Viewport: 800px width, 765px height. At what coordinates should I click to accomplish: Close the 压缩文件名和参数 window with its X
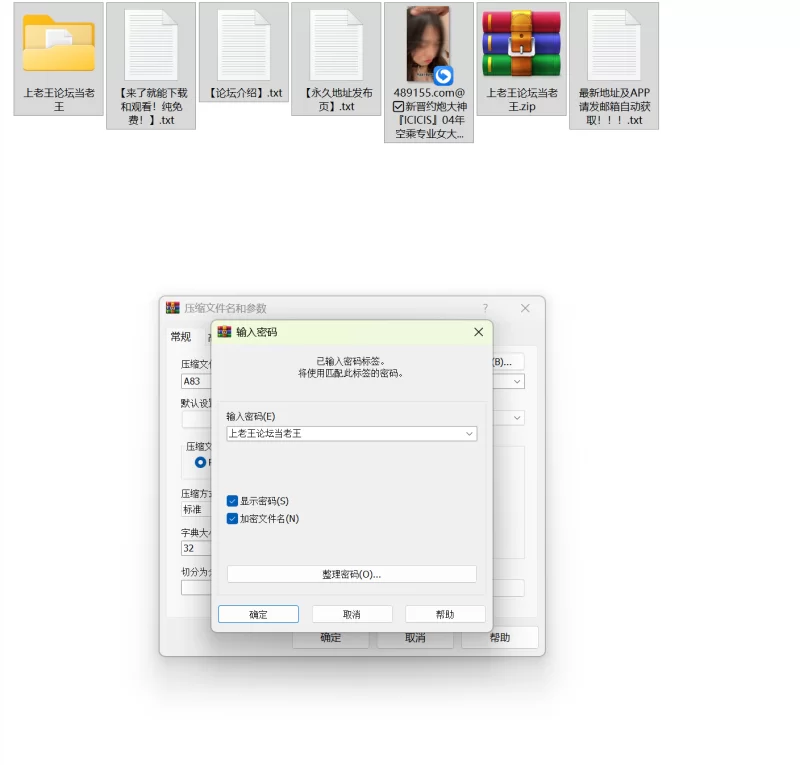click(525, 308)
